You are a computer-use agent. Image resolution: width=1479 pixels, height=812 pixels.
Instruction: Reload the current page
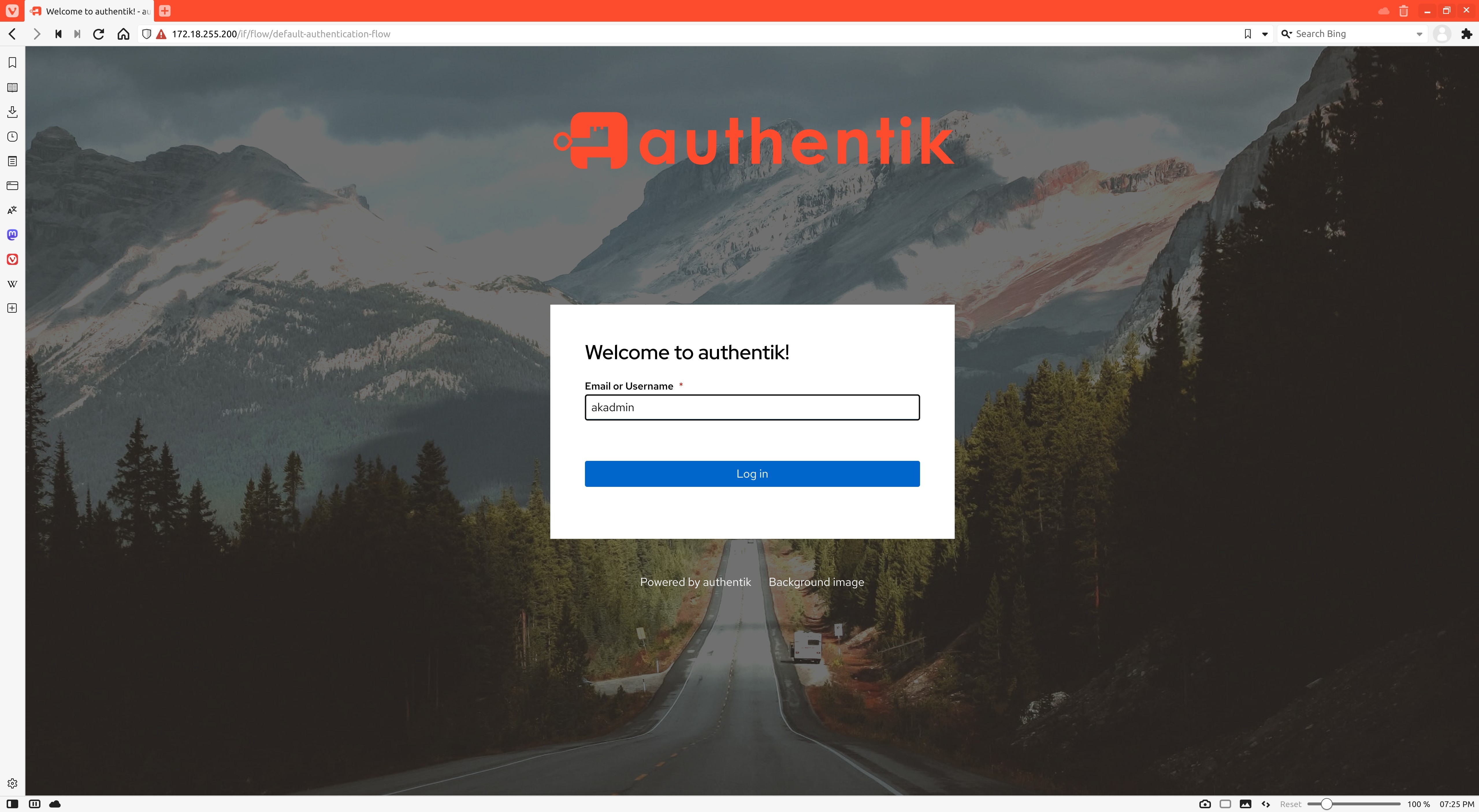pyautogui.click(x=99, y=34)
